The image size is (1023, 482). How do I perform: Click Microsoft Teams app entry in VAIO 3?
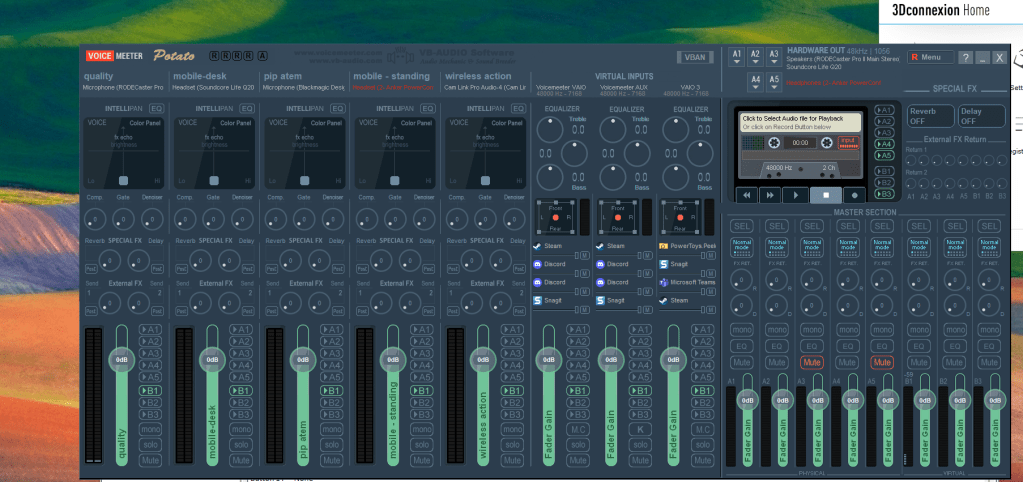point(686,282)
